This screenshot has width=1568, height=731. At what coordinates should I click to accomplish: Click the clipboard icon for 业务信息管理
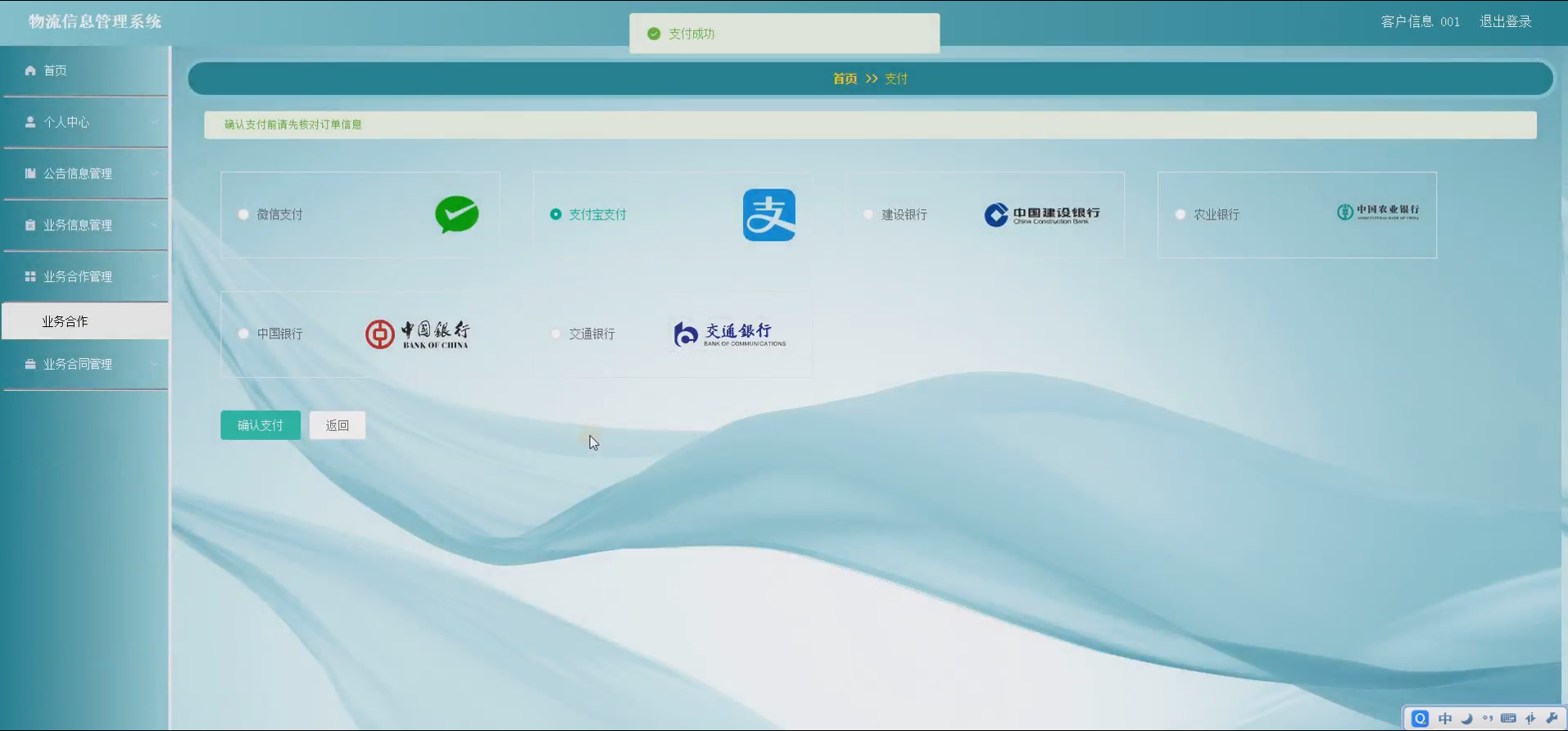(30, 225)
